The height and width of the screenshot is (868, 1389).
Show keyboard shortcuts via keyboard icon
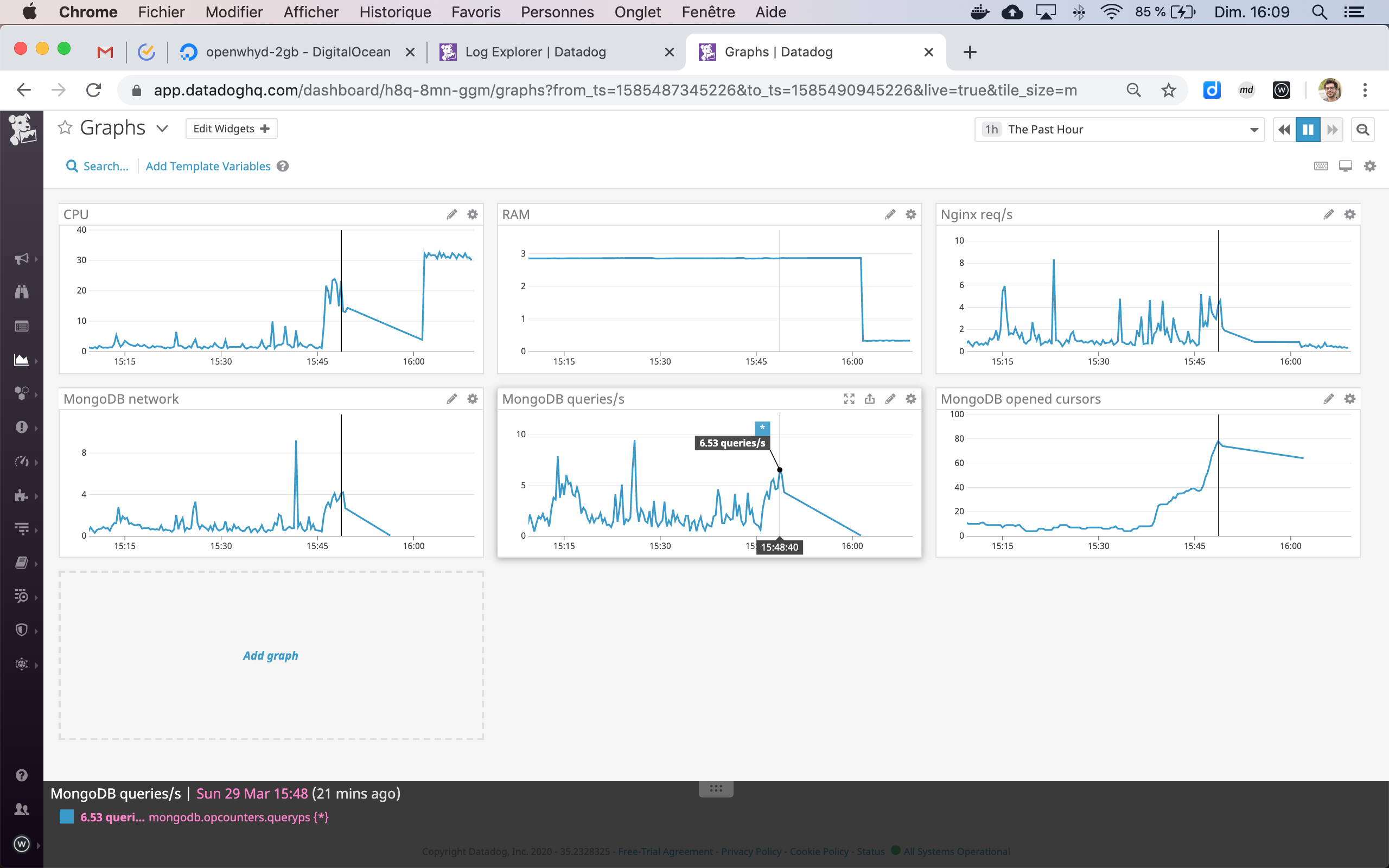tap(1321, 166)
